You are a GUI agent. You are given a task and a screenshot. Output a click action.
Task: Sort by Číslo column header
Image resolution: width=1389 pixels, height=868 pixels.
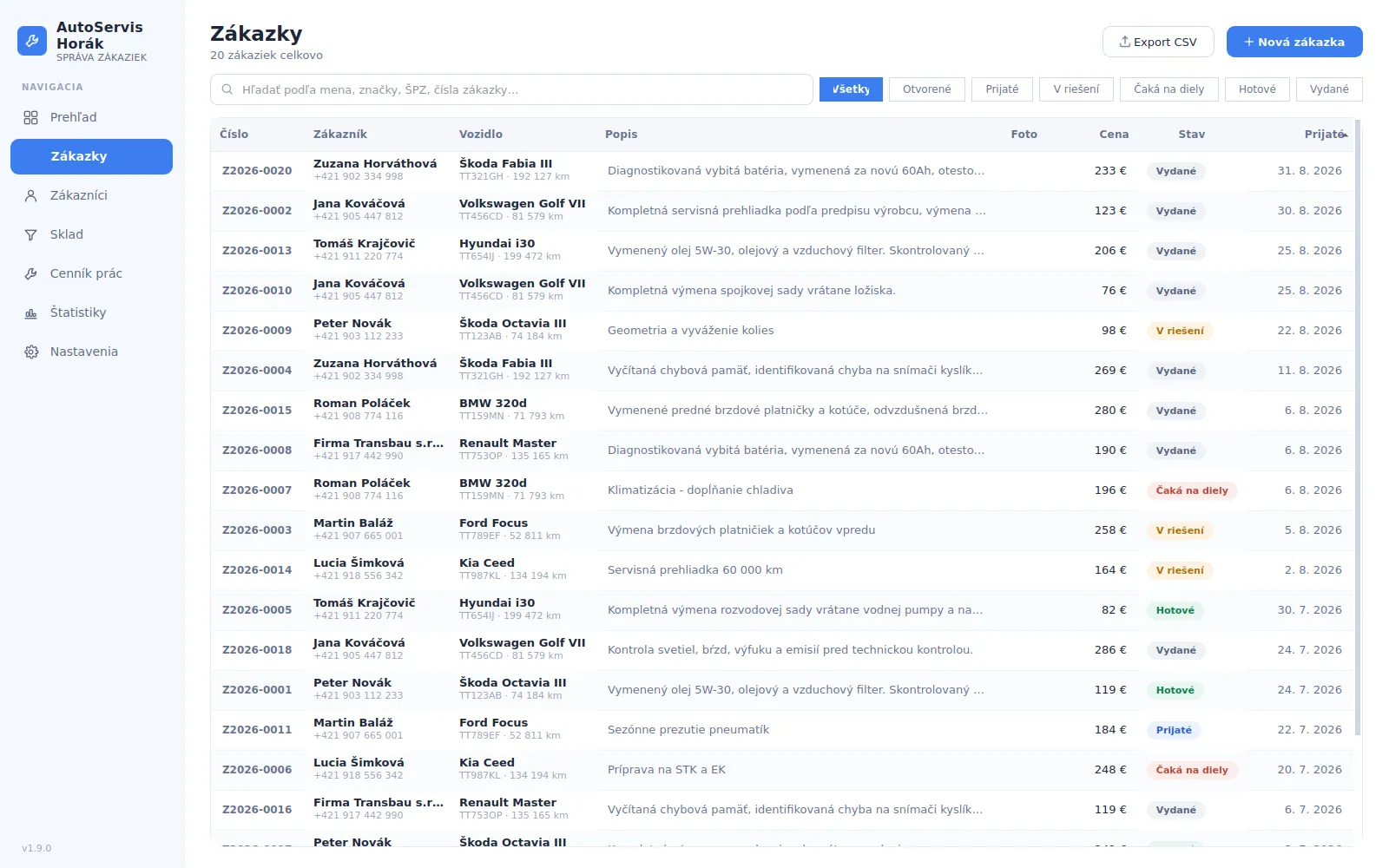pos(234,134)
